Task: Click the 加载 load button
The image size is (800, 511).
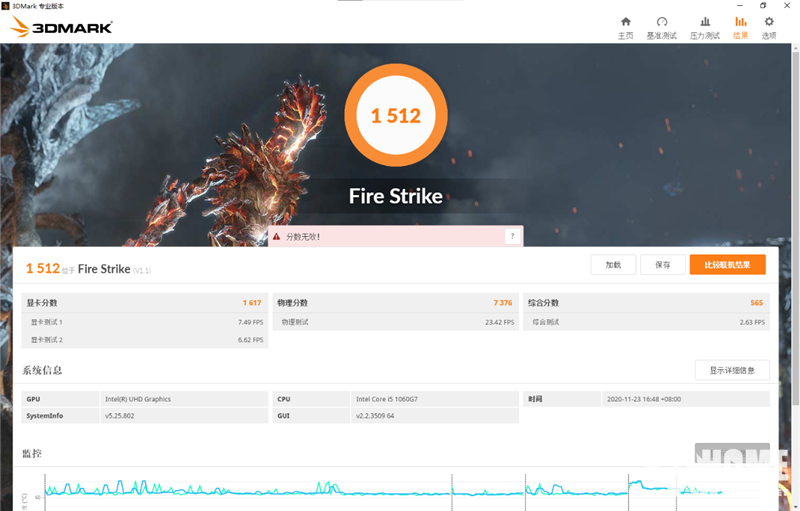Action: tap(613, 265)
